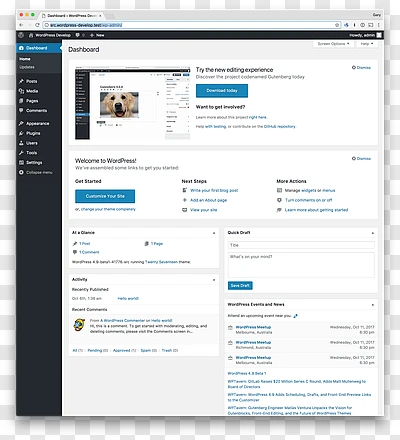The height and width of the screenshot is (440, 400).
Task: Click the Download today button
Action: click(222, 91)
